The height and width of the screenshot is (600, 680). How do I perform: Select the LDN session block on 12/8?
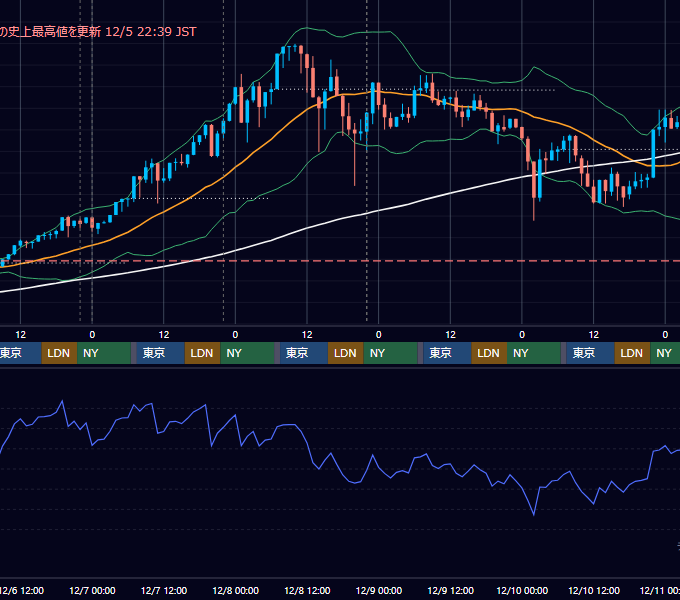[x=346, y=353]
